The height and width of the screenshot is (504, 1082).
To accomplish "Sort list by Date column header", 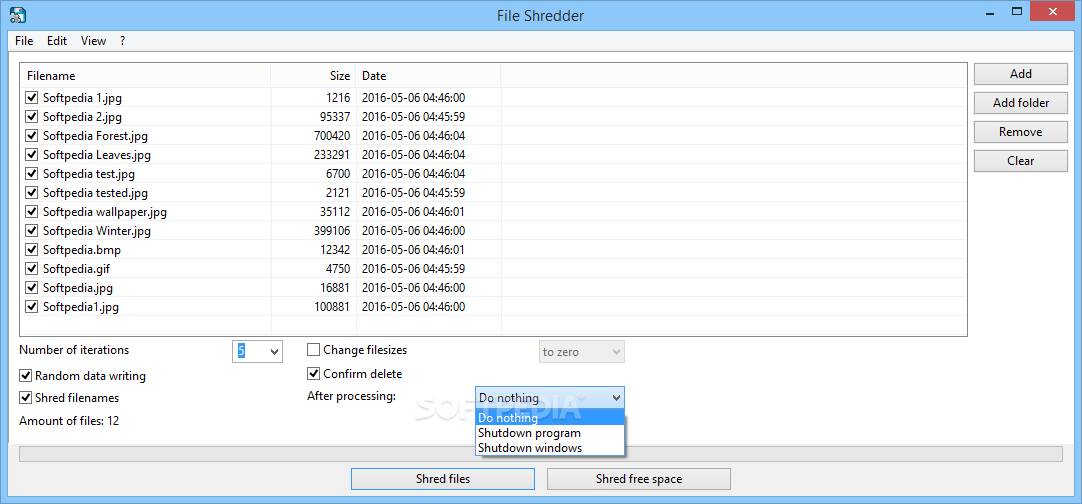I will click(x=429, y=76).
